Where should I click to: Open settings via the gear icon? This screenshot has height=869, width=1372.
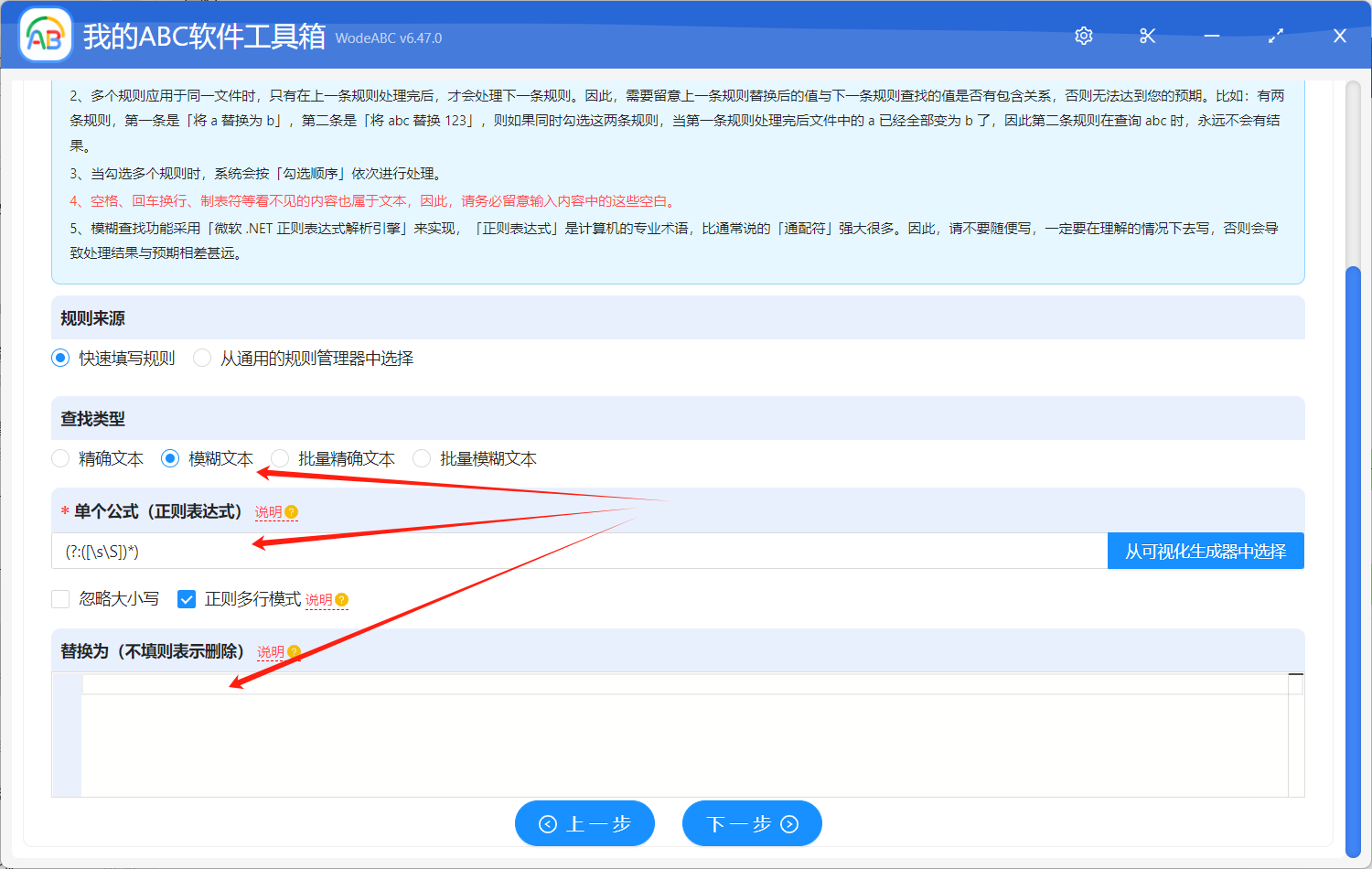[x=1083, y=36]
